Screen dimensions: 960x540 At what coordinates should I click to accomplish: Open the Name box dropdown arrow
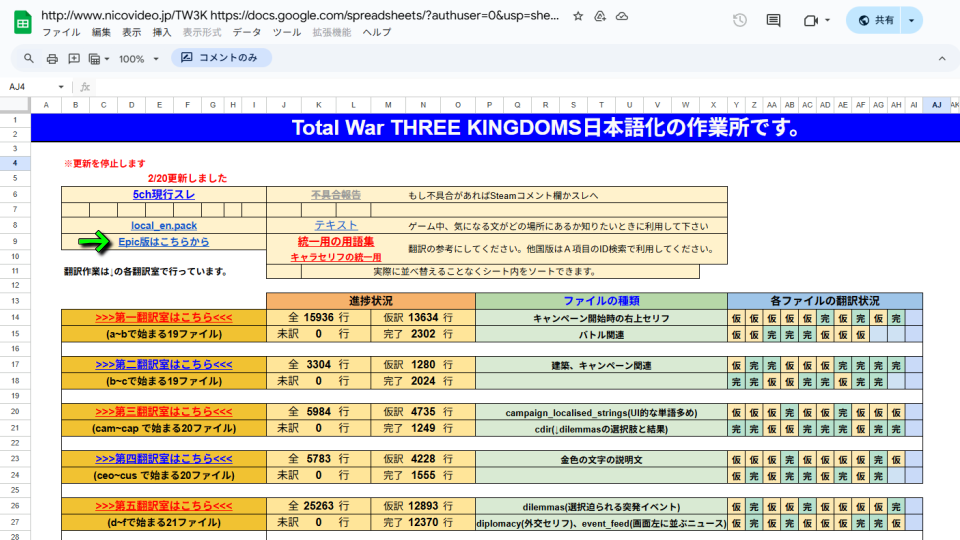click(x=61, y=87)
